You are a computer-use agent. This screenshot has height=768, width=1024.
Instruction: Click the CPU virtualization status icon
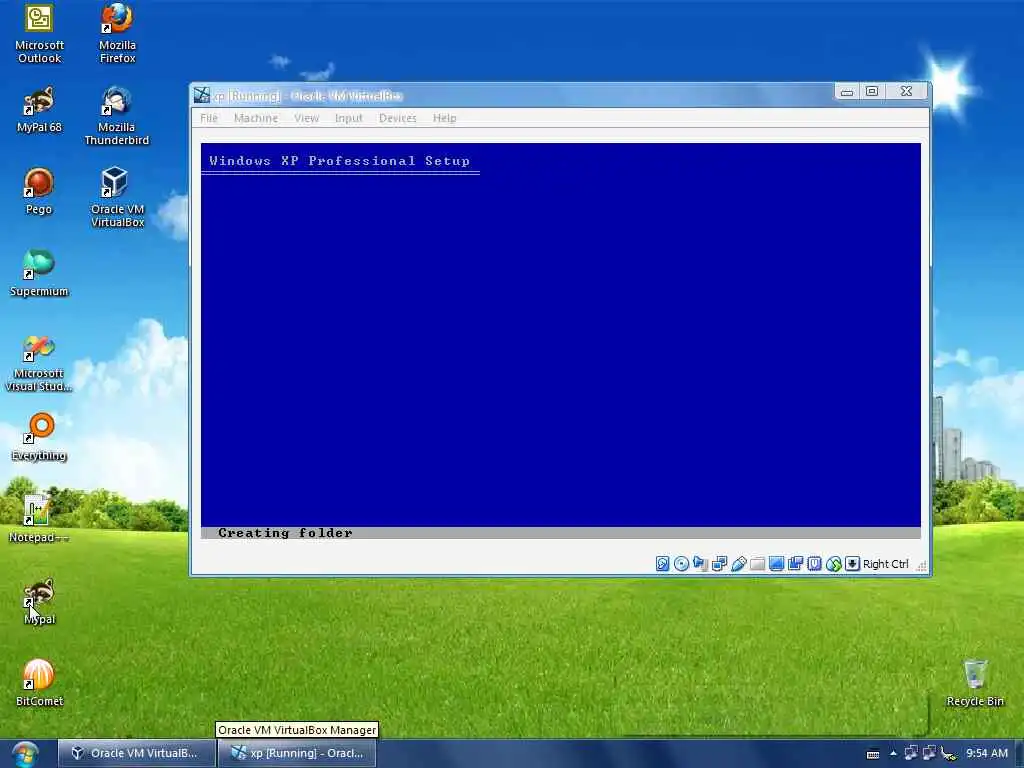click(814, 564)
